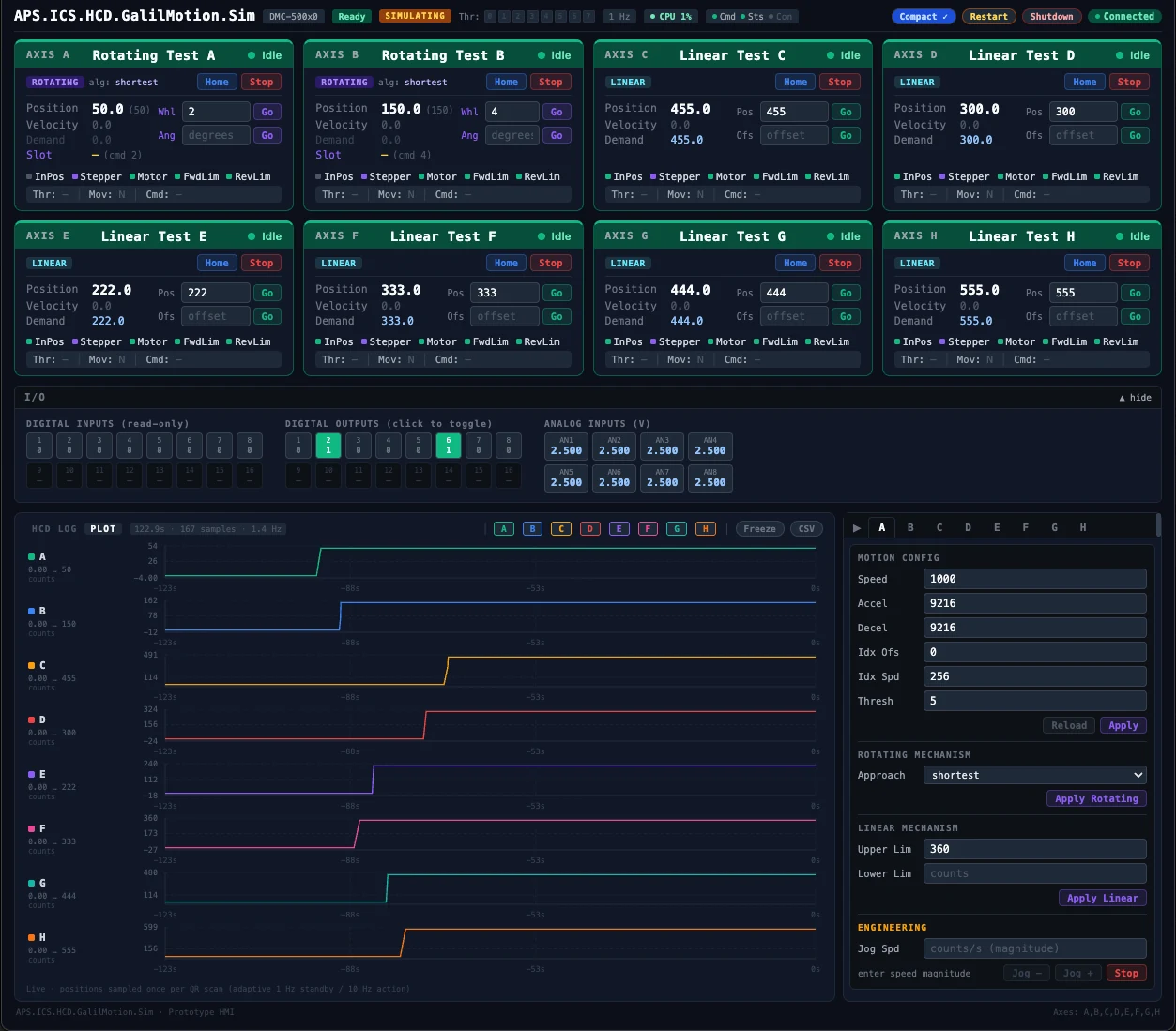Hide the I/O panel

click(x=1135, y=398)
